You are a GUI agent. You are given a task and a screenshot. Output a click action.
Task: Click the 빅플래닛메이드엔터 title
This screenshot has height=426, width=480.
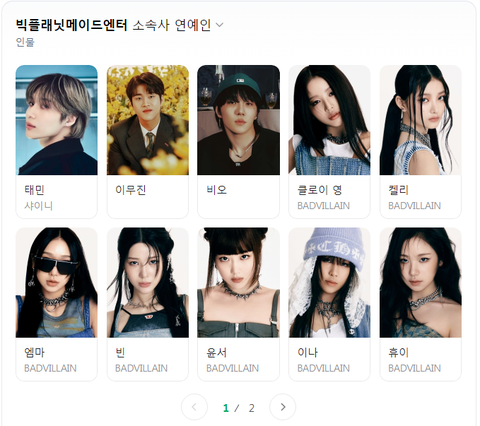coord(71,25)
